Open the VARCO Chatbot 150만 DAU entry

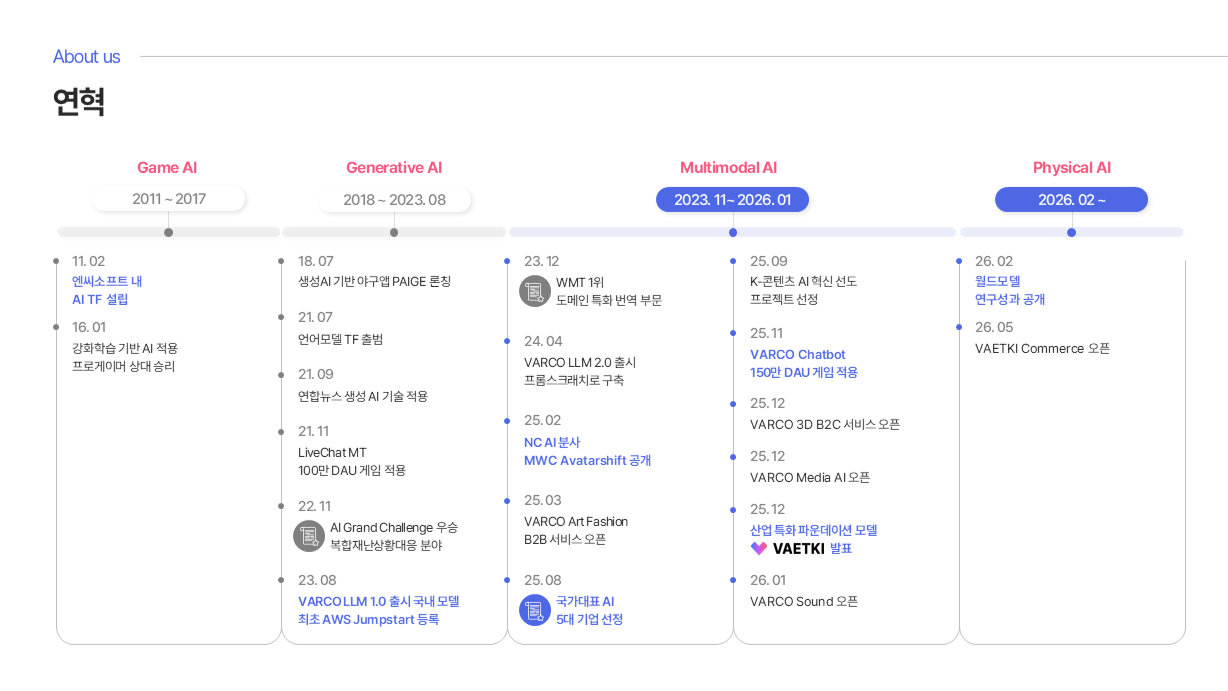pyautogui.click(x=804, y=363)
